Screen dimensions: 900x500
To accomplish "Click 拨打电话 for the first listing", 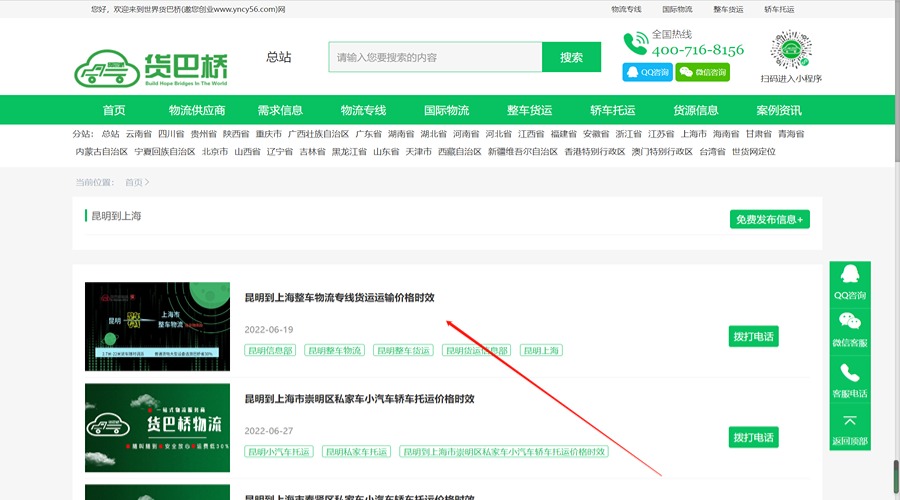I will (x=753, y=336).
